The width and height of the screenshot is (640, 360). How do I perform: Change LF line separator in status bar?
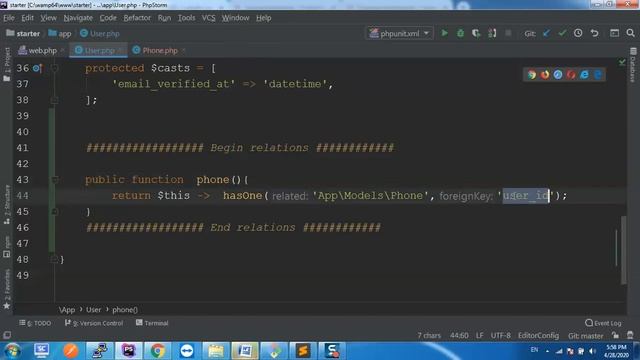[x=480, y=336]
